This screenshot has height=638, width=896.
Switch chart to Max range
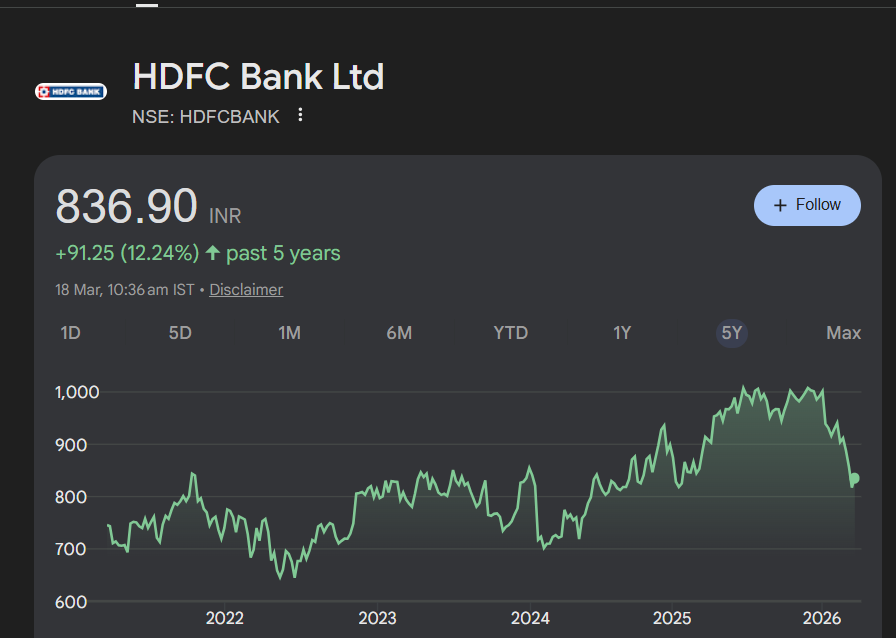point(843,333)
